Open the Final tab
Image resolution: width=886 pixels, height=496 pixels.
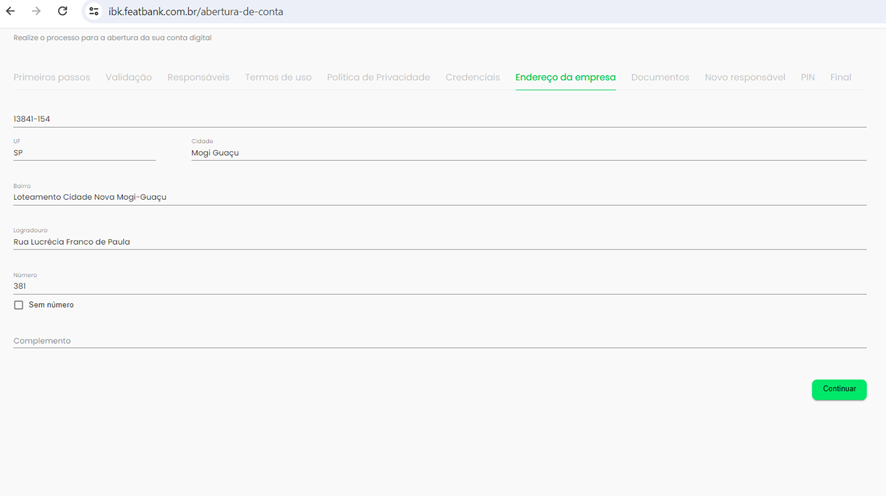pyautogui.click(x=840, y=77)
